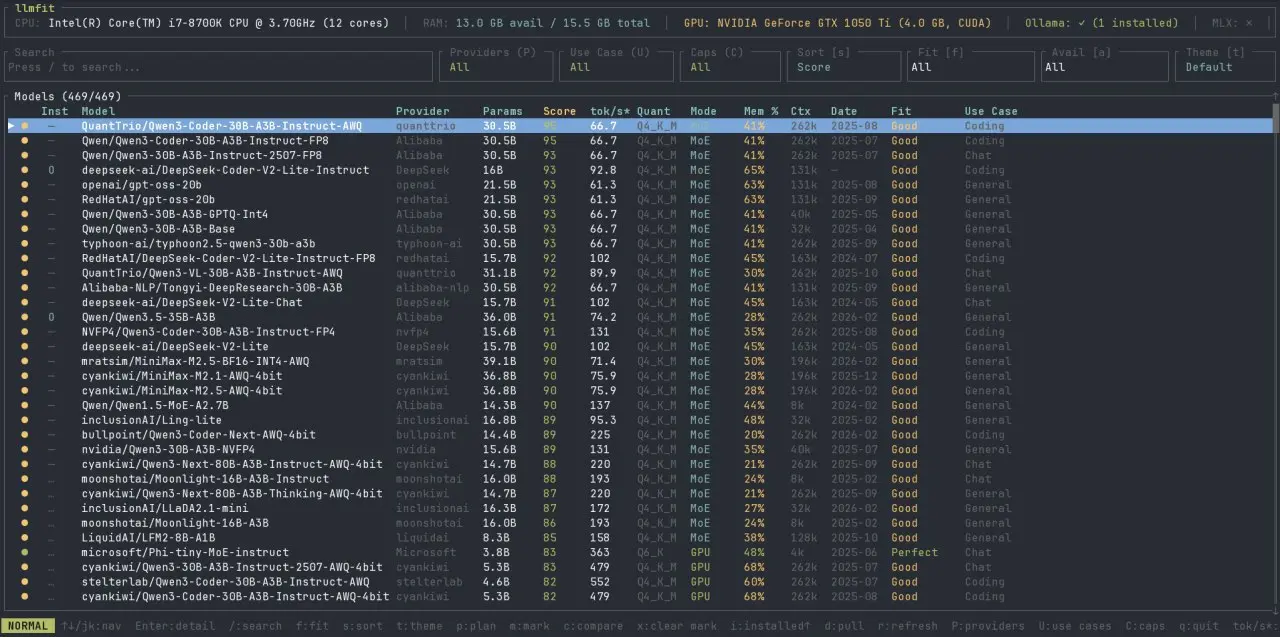
Task: Select bullpoint/Qwen3-Coder-Next-AWQ-4bit row
Action: click(x=639, y=435)
